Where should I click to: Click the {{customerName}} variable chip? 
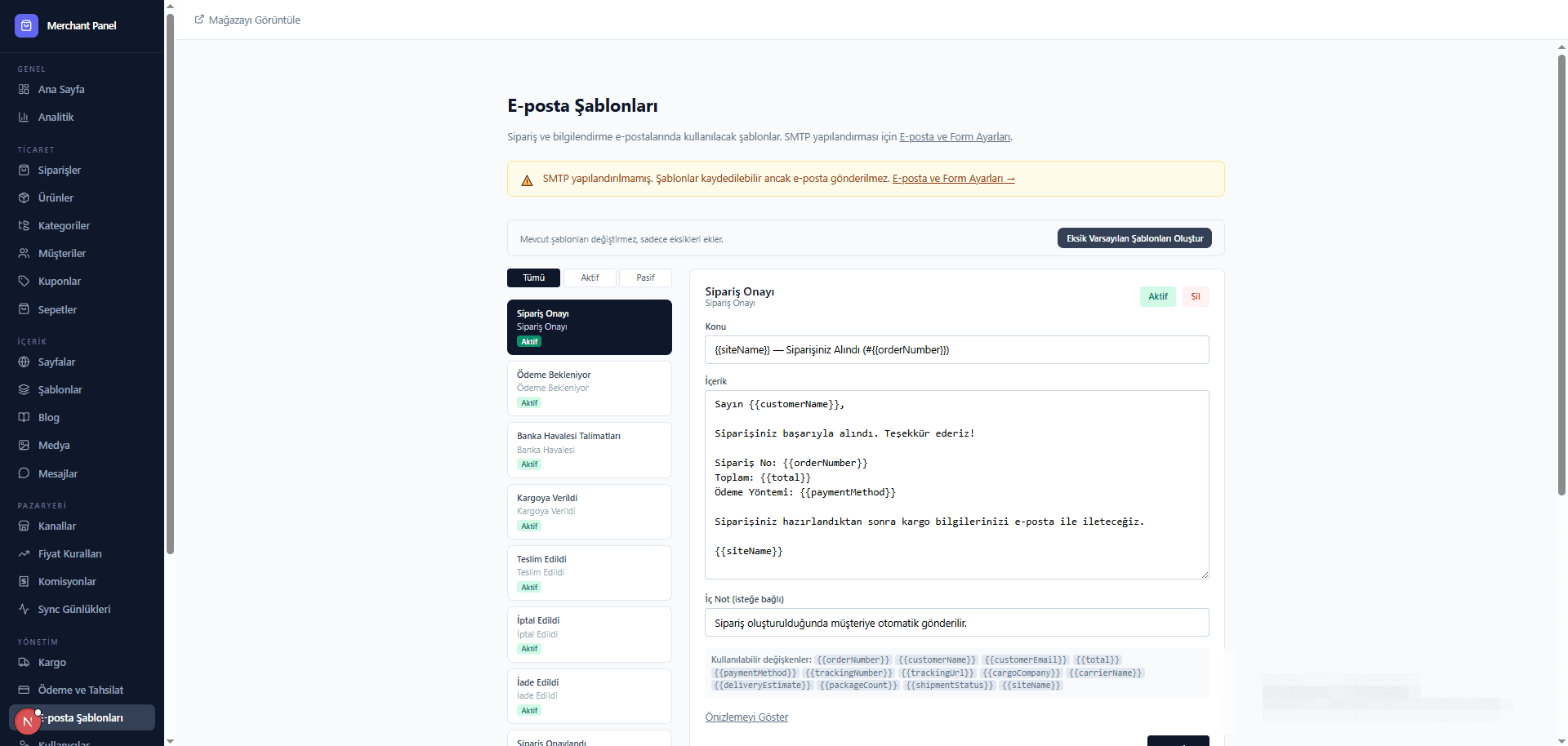[x=937, y=660]
